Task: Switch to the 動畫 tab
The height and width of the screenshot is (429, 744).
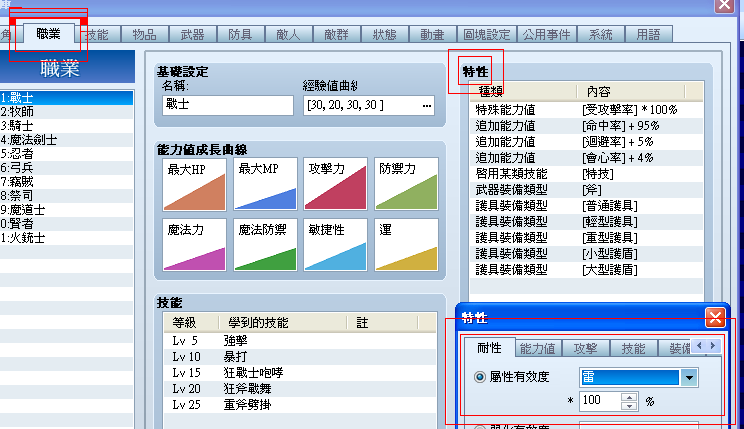Action: [432, 35]
